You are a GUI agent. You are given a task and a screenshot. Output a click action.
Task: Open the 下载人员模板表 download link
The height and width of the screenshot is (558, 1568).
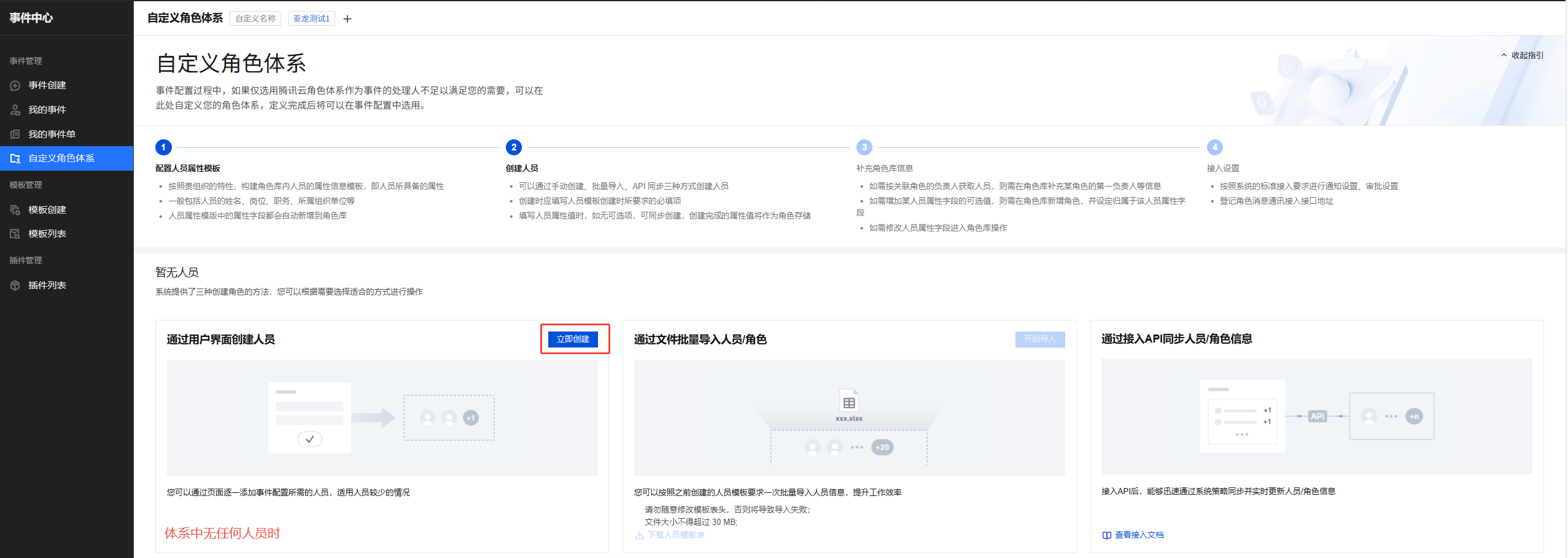point(676,535)
